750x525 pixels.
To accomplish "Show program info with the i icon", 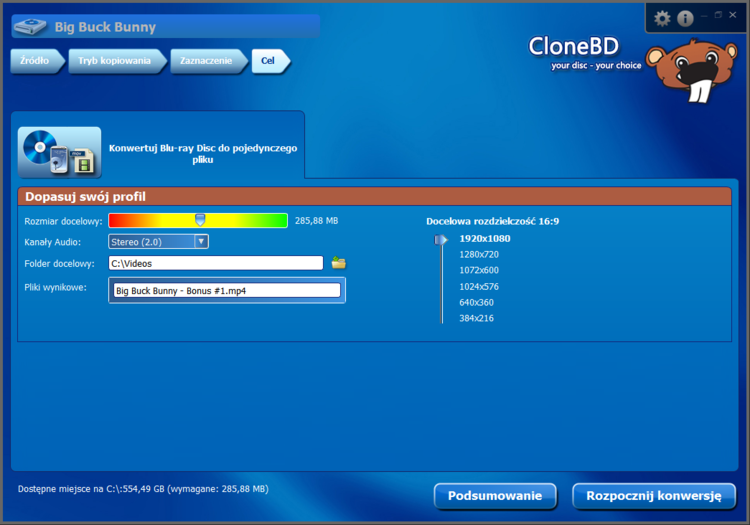I will 685,19.
